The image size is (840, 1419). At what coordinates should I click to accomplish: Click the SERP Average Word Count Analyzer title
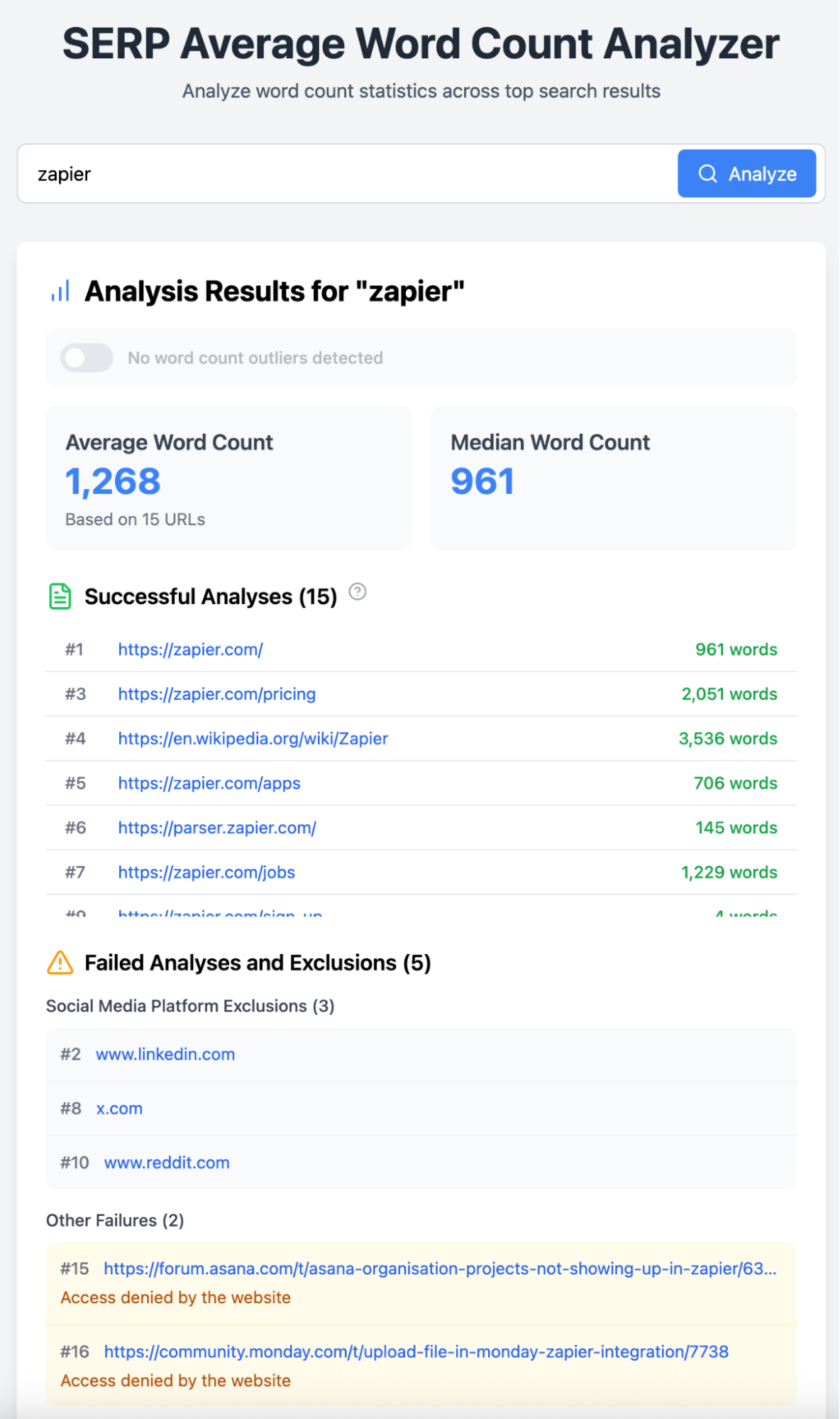(x=421, y=44)
